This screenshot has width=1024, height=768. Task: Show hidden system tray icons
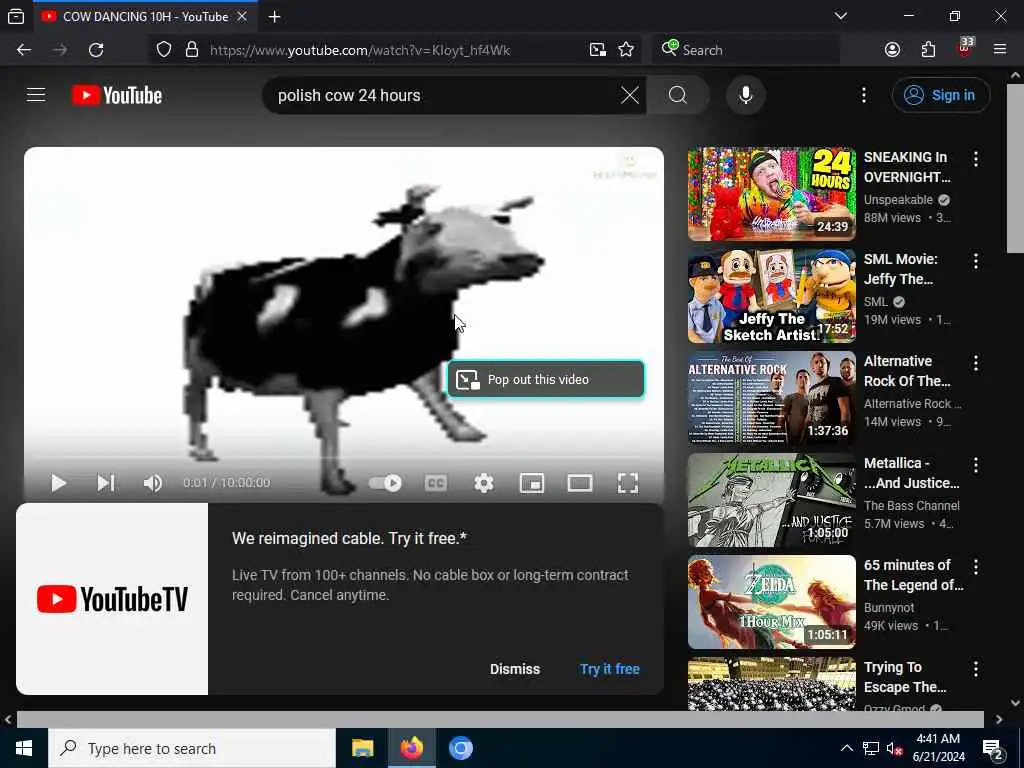coord(846,748)
